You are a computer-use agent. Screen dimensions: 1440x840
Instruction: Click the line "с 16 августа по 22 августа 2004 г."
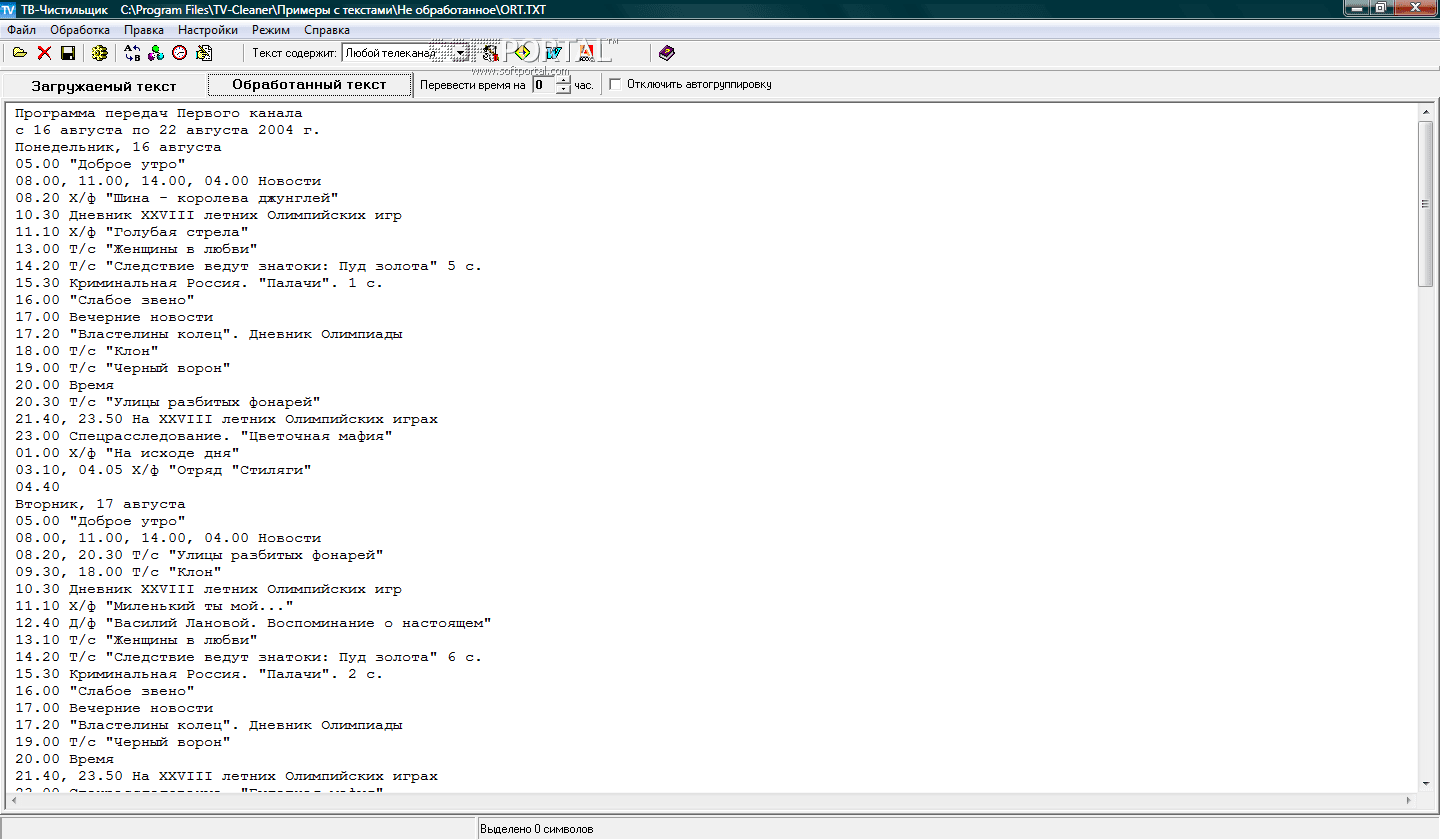168,130
